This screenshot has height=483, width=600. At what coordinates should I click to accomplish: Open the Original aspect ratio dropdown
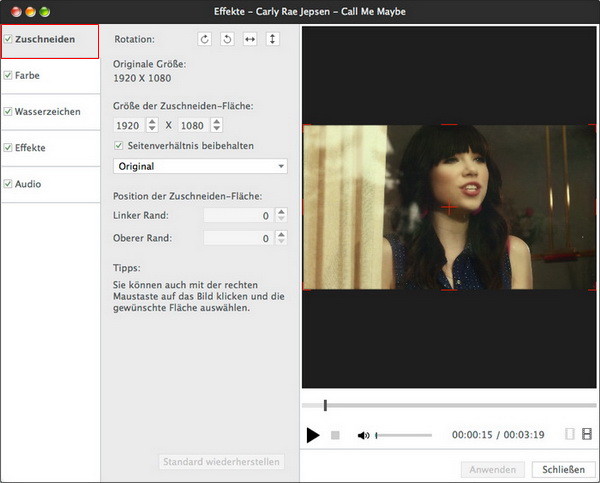click(200, 166)
